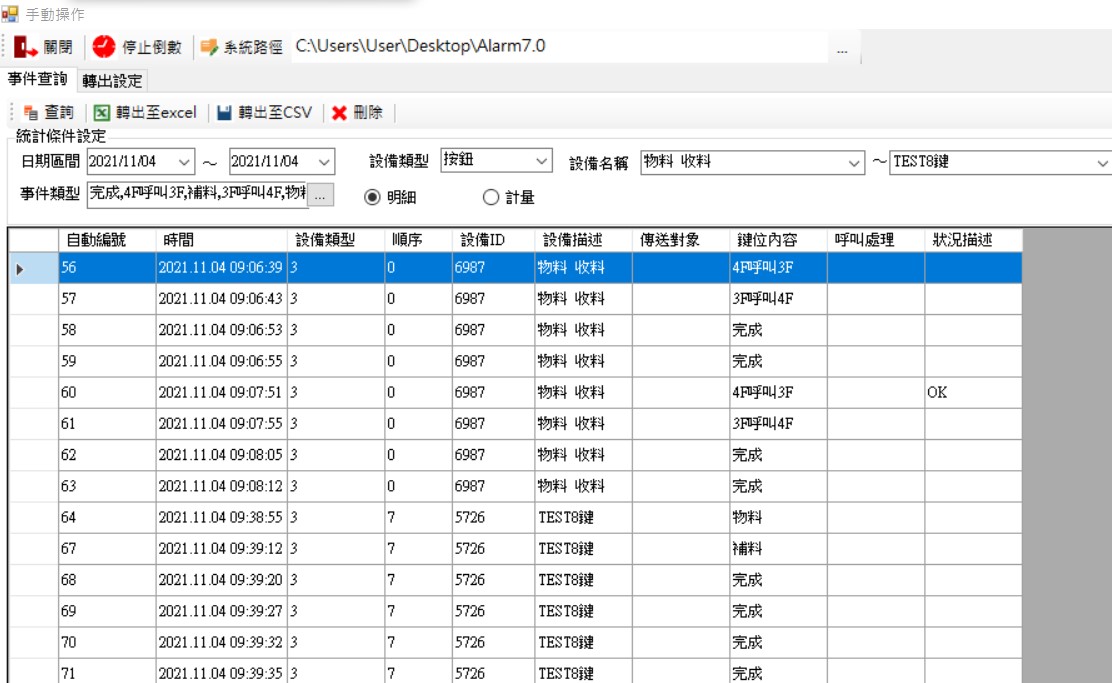Click the 設備類型 column header
This screenshot has width=1112, height=683.
click(x=336, y=240)
